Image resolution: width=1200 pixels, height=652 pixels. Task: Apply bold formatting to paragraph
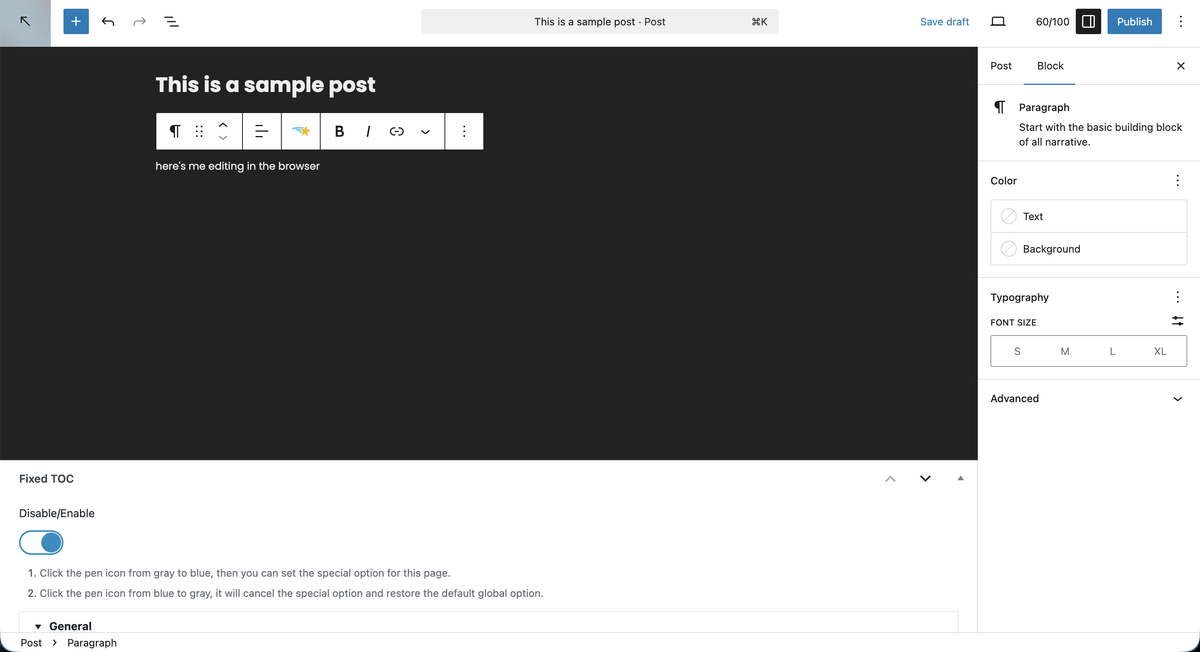point(340,131)
